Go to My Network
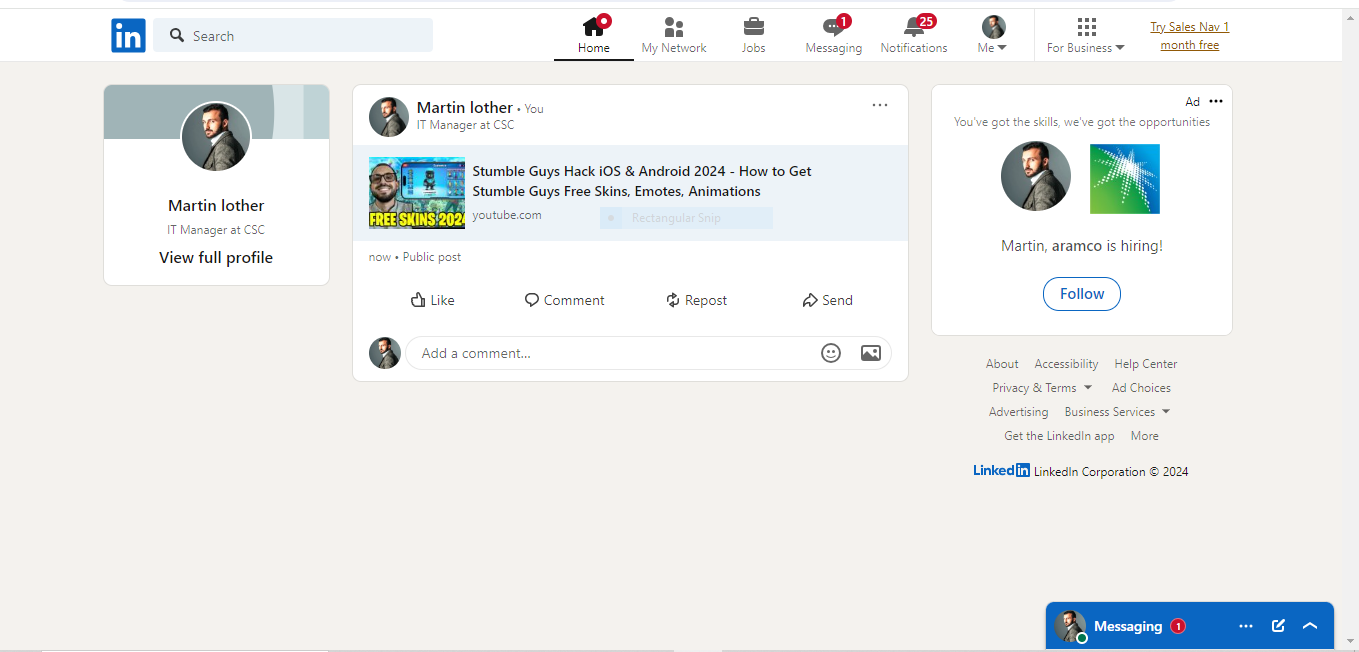Image resolution: width=1359 pixels, height=652 pixels. 674,36
